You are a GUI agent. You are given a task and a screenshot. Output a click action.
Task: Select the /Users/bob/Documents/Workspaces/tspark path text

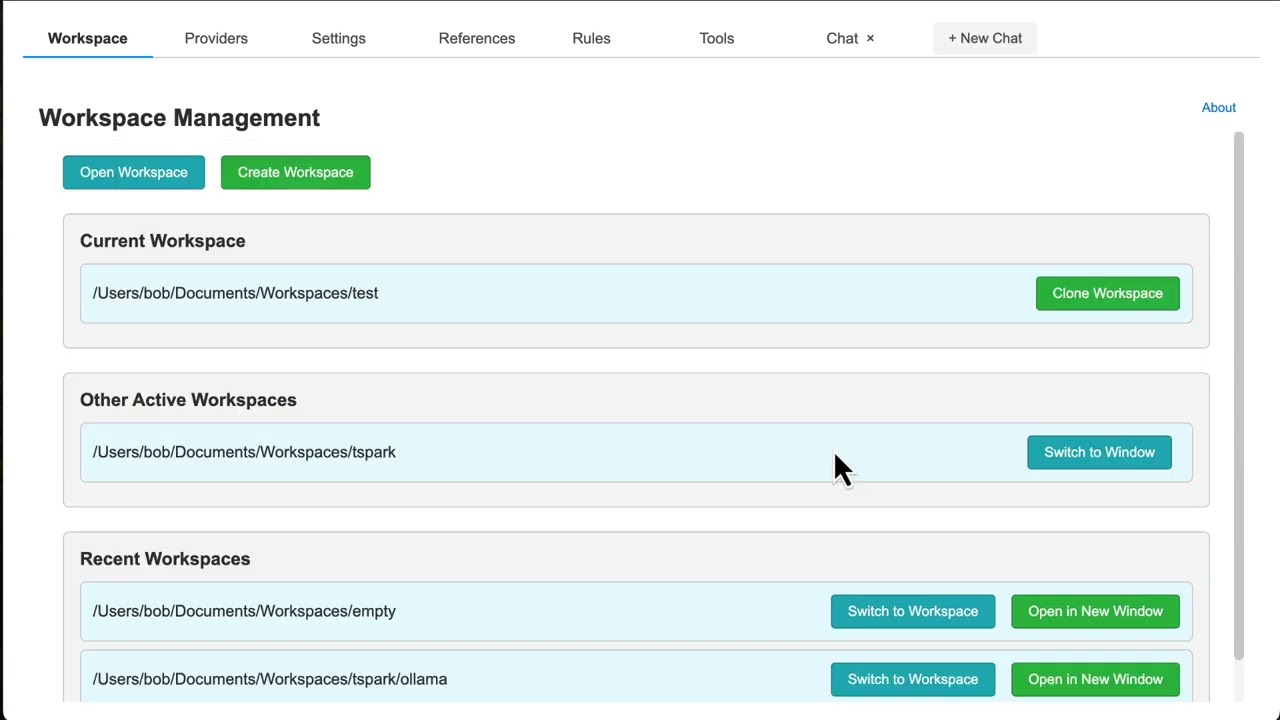(244, 452)
